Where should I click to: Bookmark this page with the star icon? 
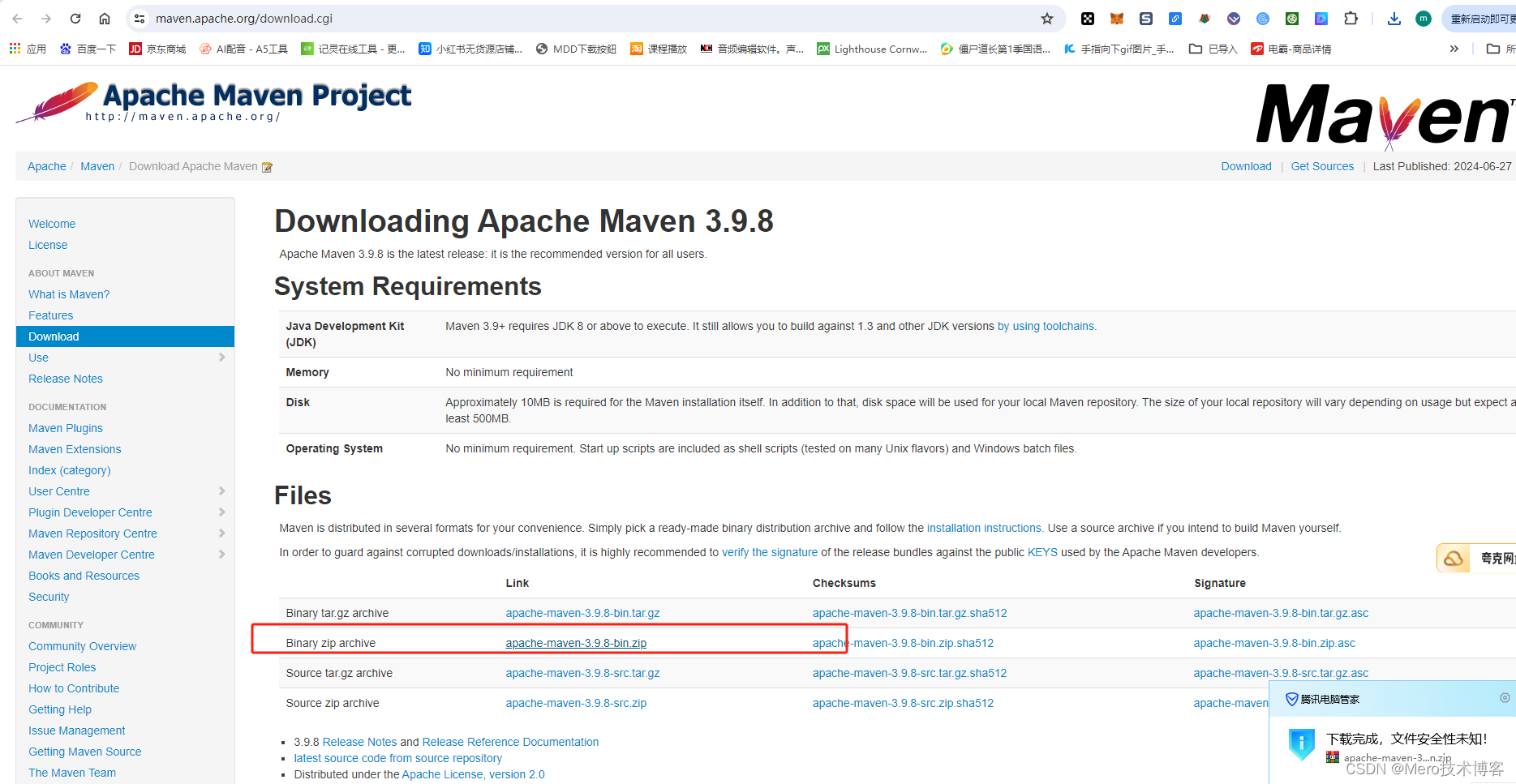click(x=1047, y=18)
